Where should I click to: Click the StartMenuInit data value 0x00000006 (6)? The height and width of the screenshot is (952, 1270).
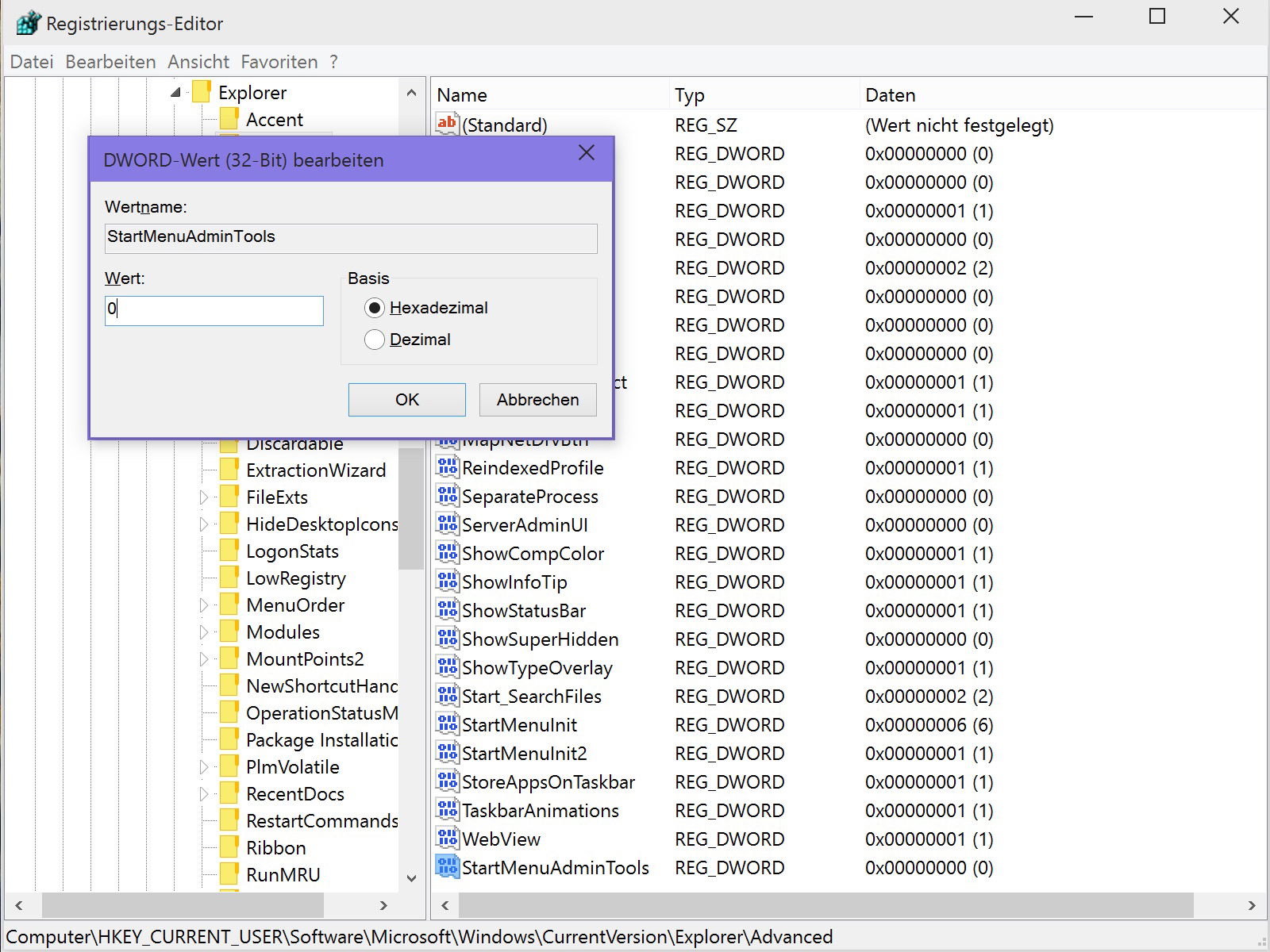coord(929,724)
